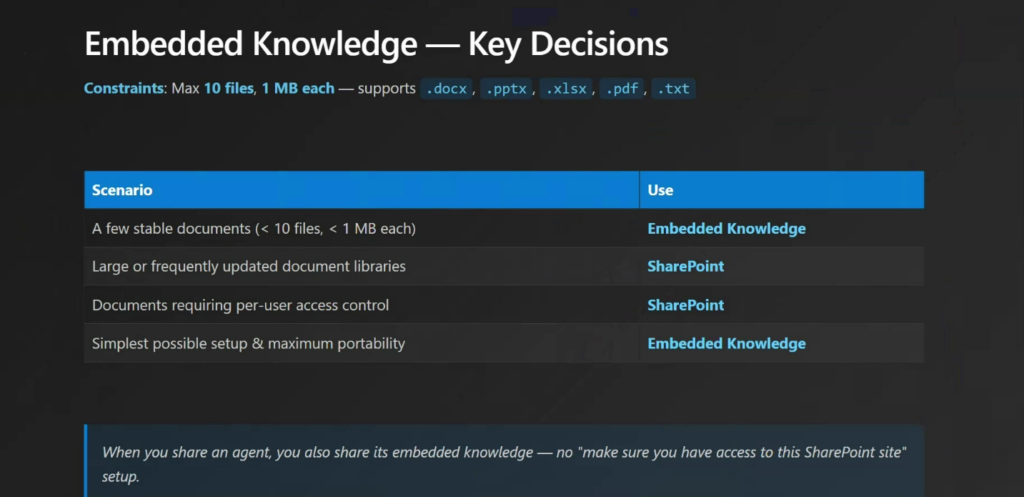The height and width of the screenshot is (497, 1024).
Task: Click the .docx file type badge
Action: tap(446, 89)
